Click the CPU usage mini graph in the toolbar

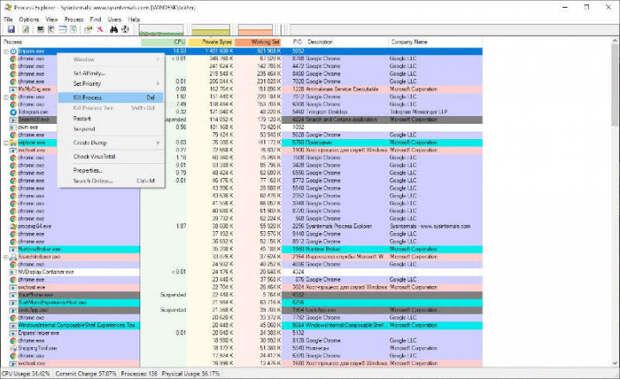161,30
